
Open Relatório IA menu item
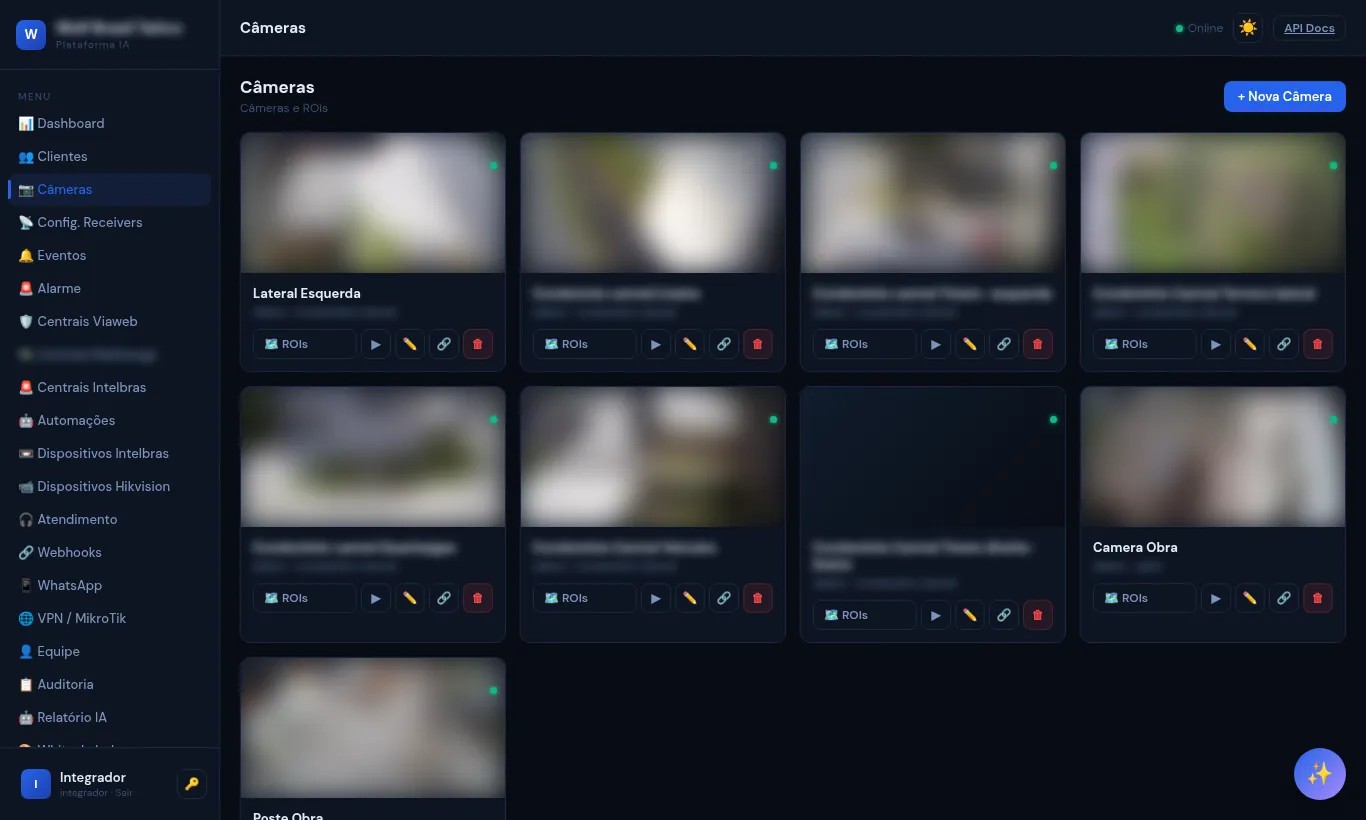point(109,717)
